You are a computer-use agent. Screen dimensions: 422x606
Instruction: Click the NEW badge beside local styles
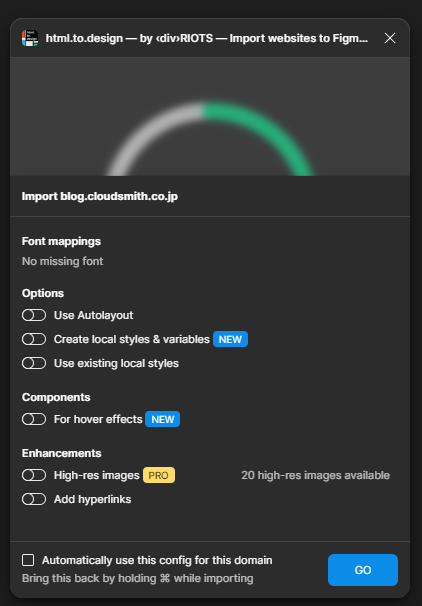[x=230, y=339]
